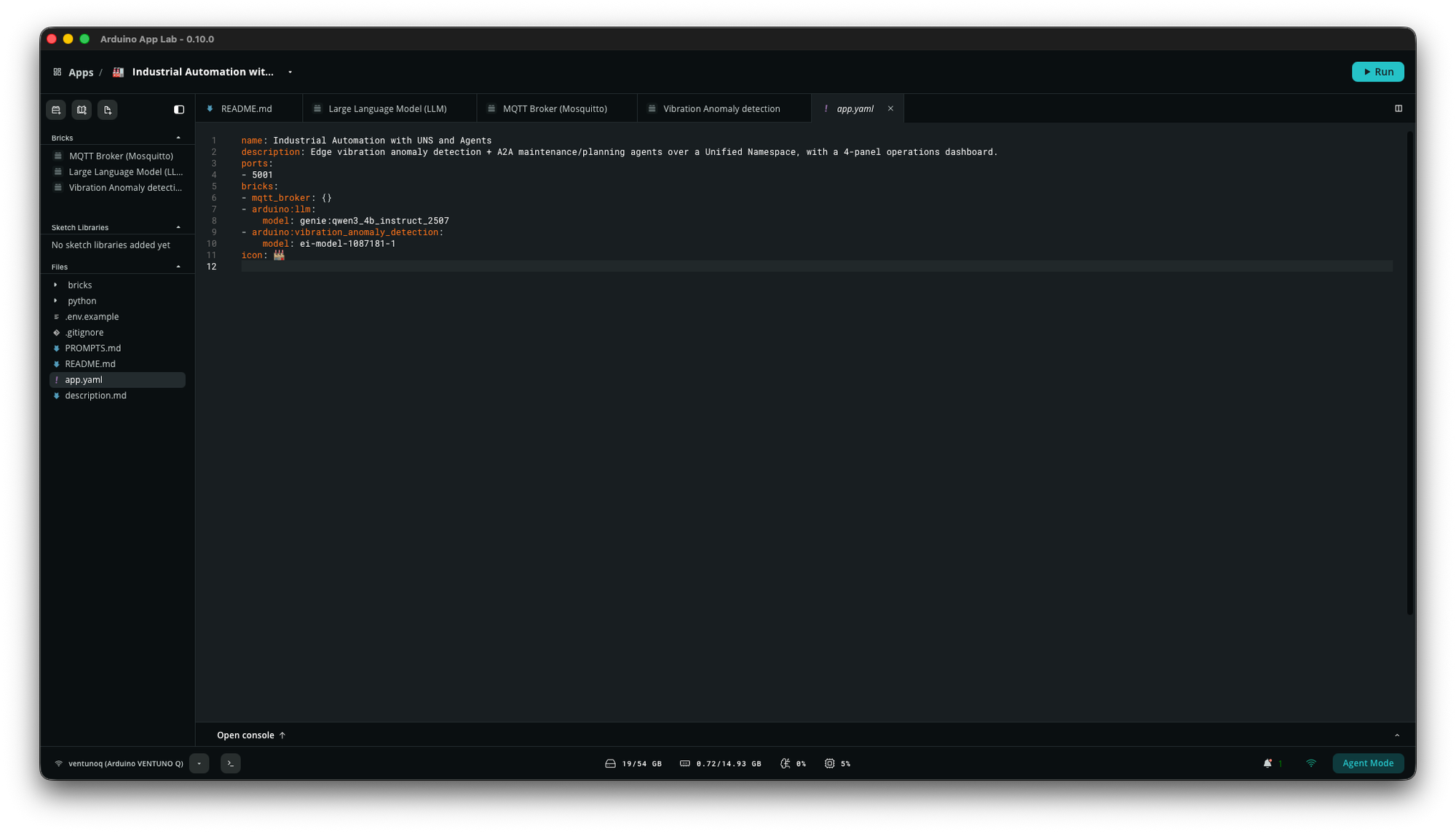Open the .gitignore file
Screen dimensions: 1456x833
[84, 333]
